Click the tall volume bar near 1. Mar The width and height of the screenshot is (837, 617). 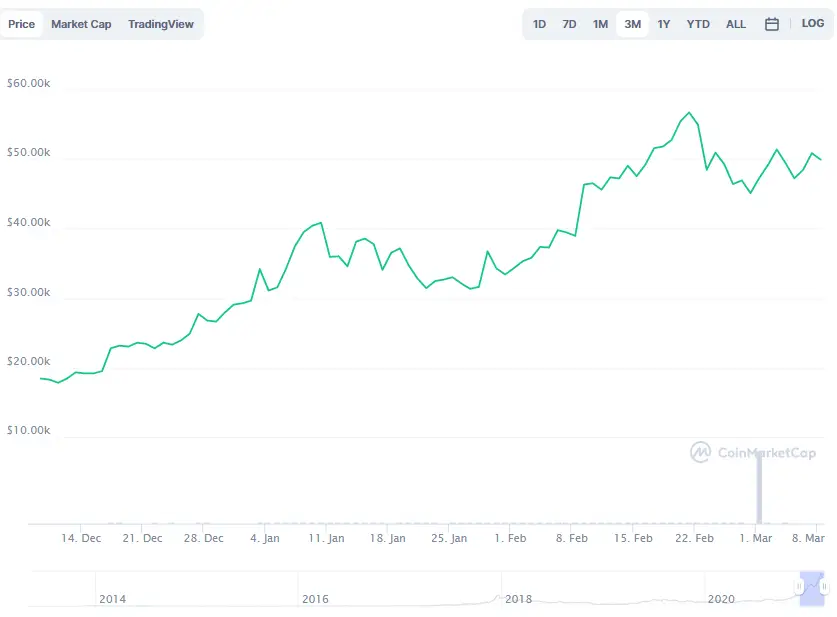(x=759, y=487)
